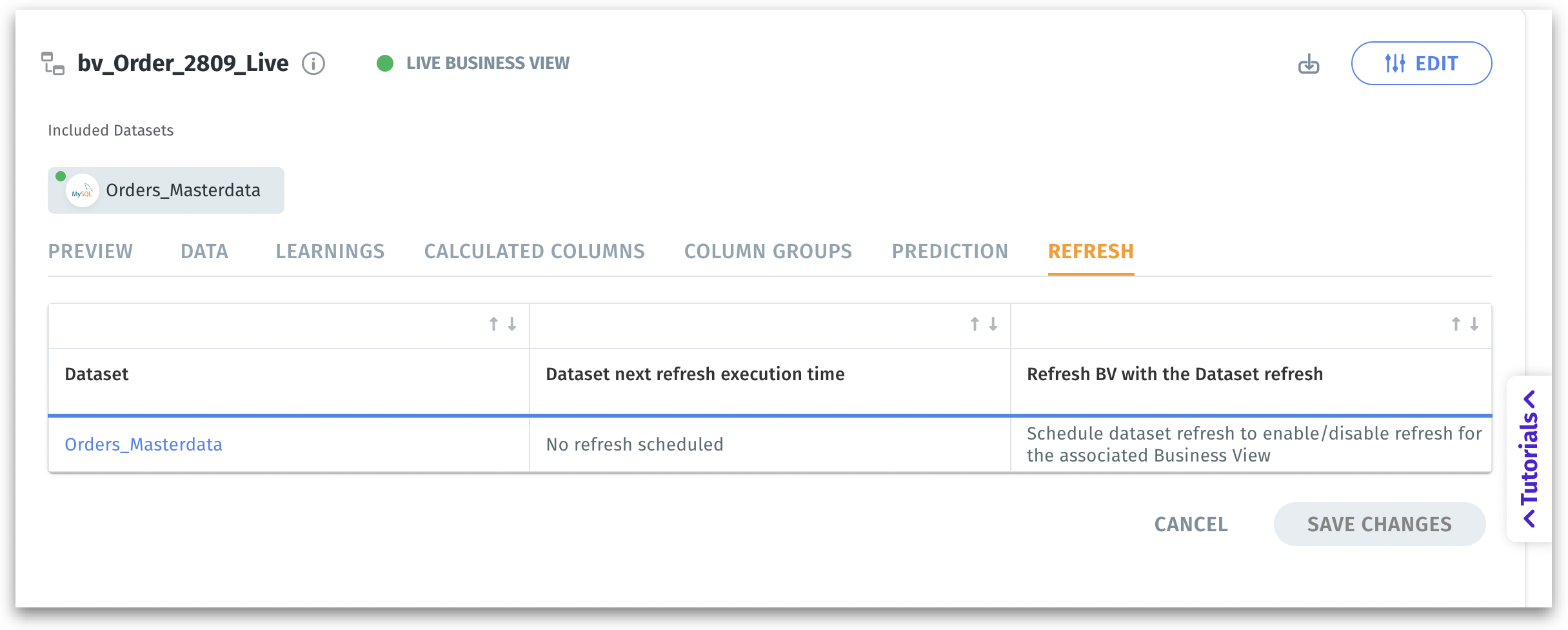This screenshot has width=1568, height=630.
Task: Click the info icon beside bv_Order_2809_Live
Action: pyautogui.click(x=313, y=63)
